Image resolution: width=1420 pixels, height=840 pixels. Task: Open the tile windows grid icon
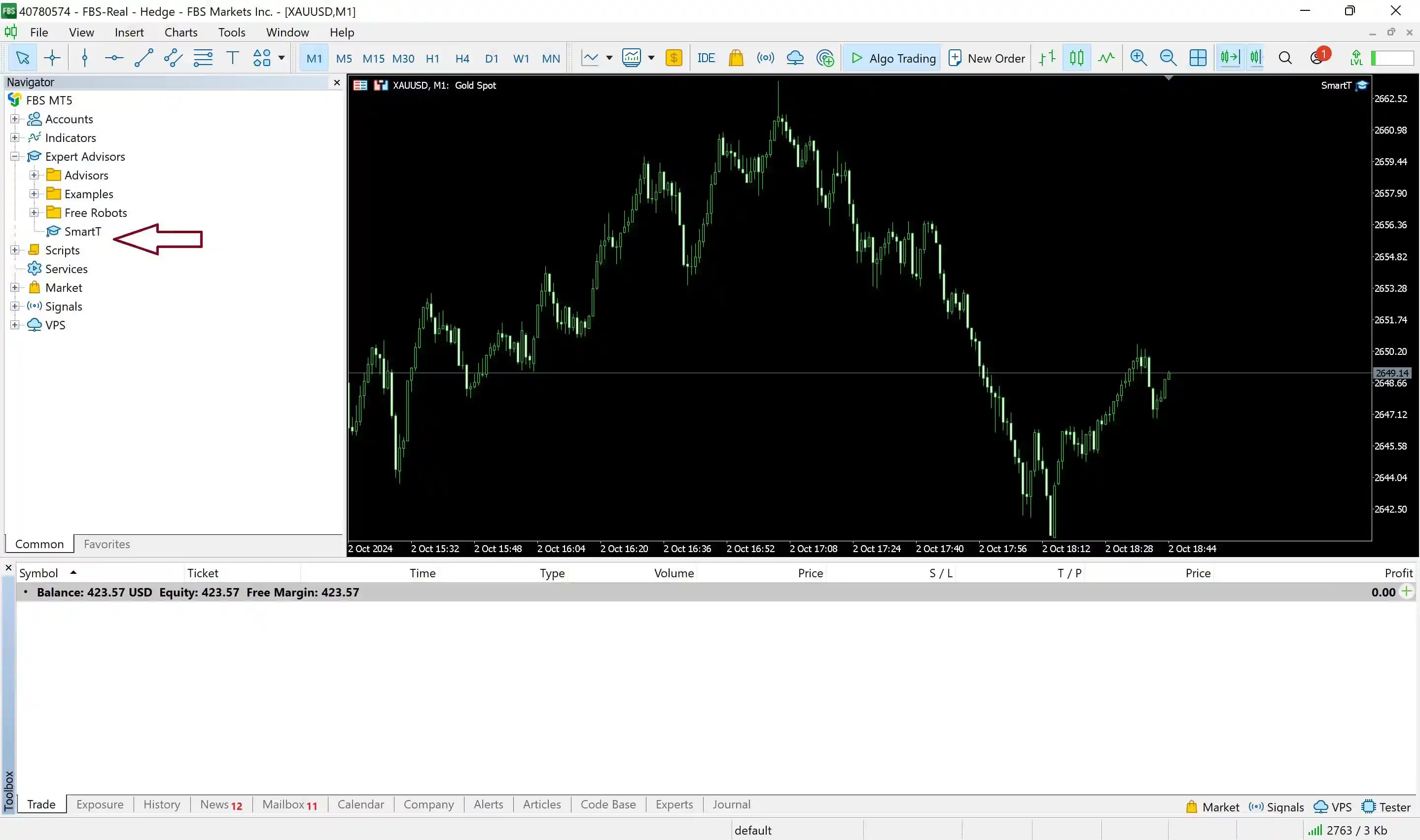point(1198,58)
